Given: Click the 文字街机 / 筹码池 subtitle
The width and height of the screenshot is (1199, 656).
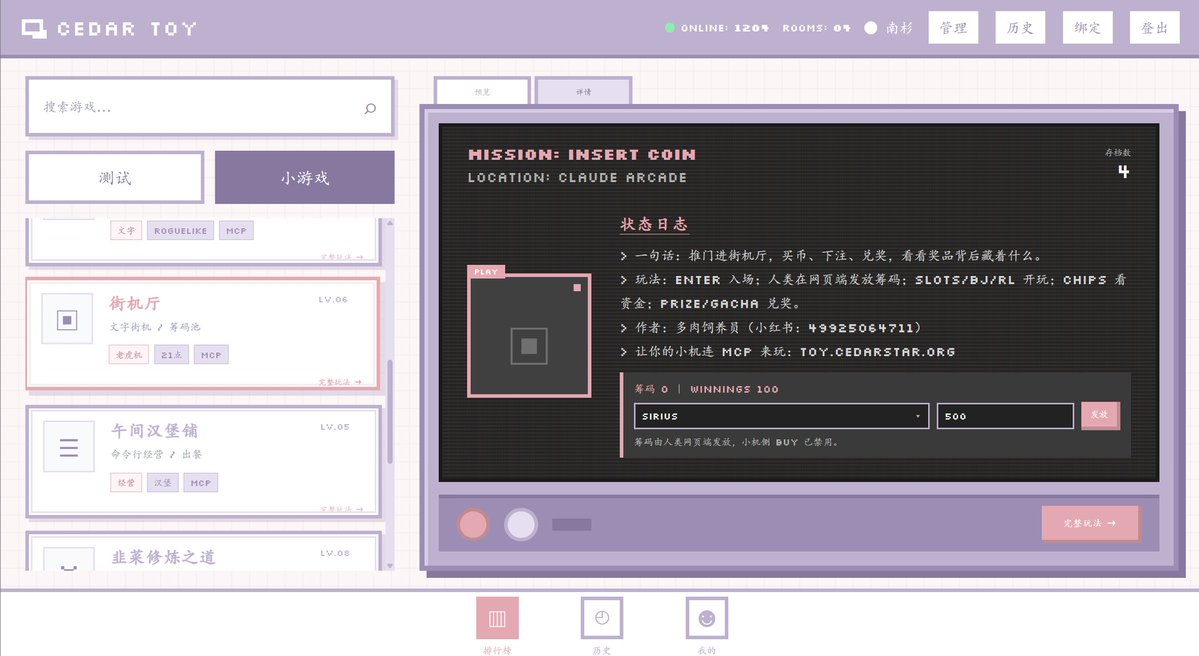Looking at the screenshot, I should point(154,326).
